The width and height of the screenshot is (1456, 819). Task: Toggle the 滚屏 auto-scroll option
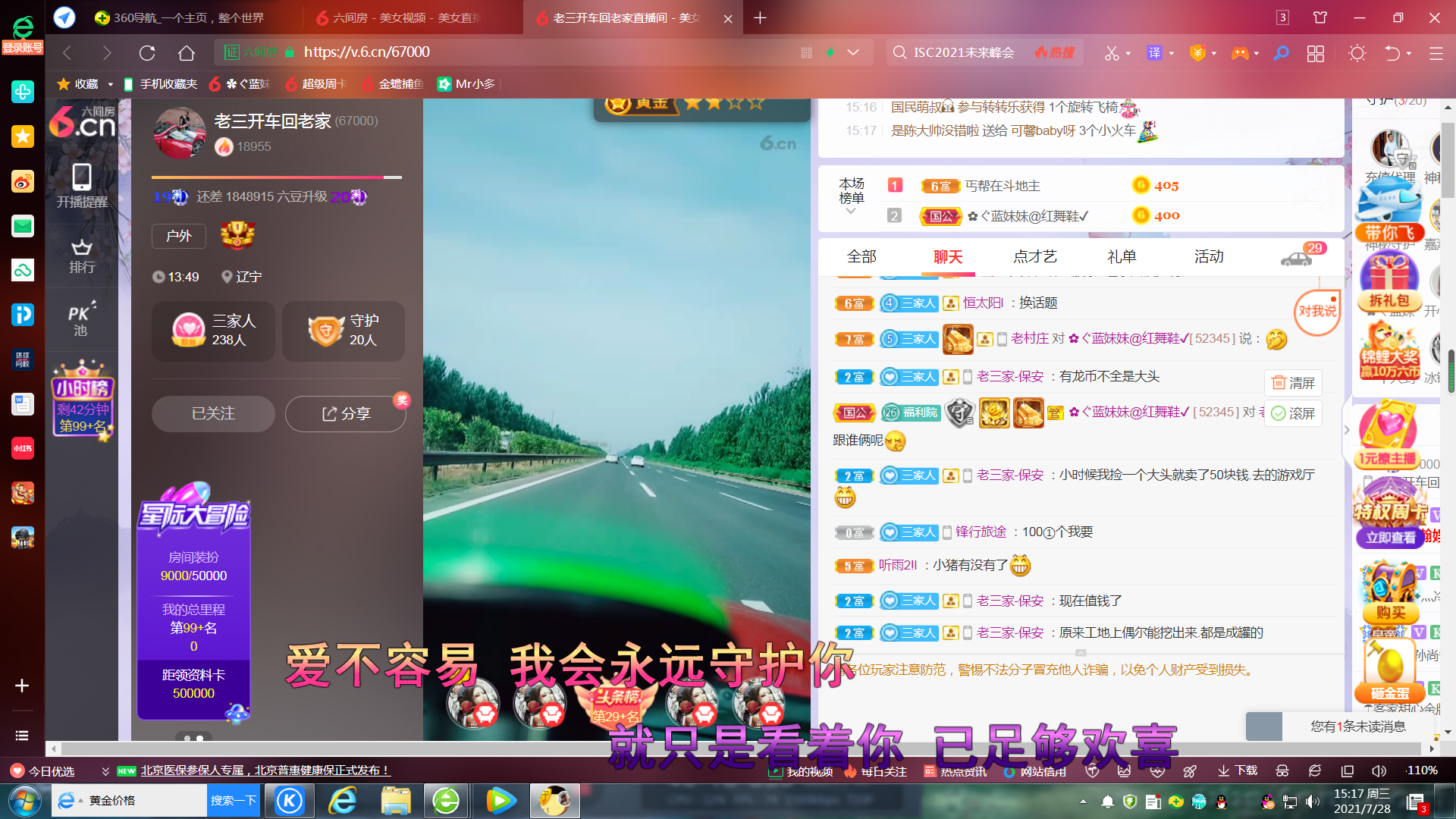pos(1293,413)
